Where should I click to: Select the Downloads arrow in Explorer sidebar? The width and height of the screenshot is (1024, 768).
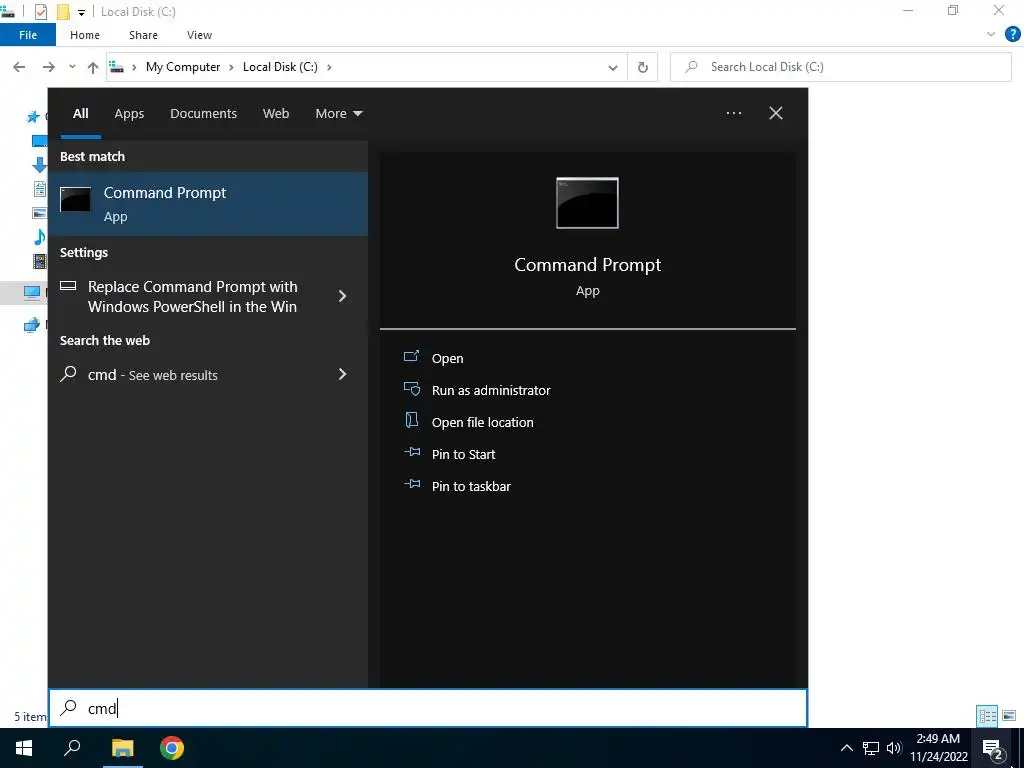point(40,165)
